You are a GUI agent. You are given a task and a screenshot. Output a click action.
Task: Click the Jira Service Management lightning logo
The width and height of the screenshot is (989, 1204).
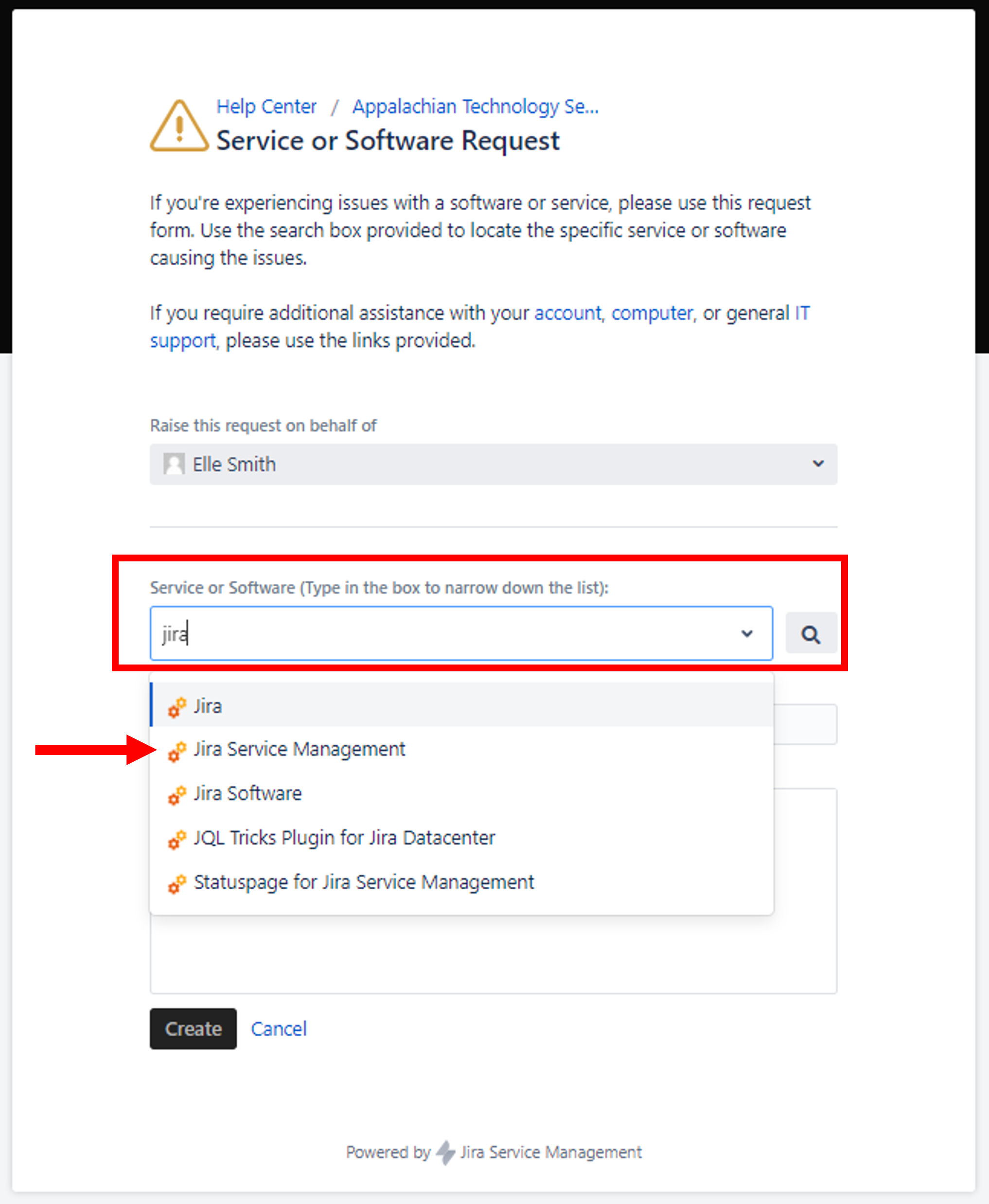(445, 1152)
